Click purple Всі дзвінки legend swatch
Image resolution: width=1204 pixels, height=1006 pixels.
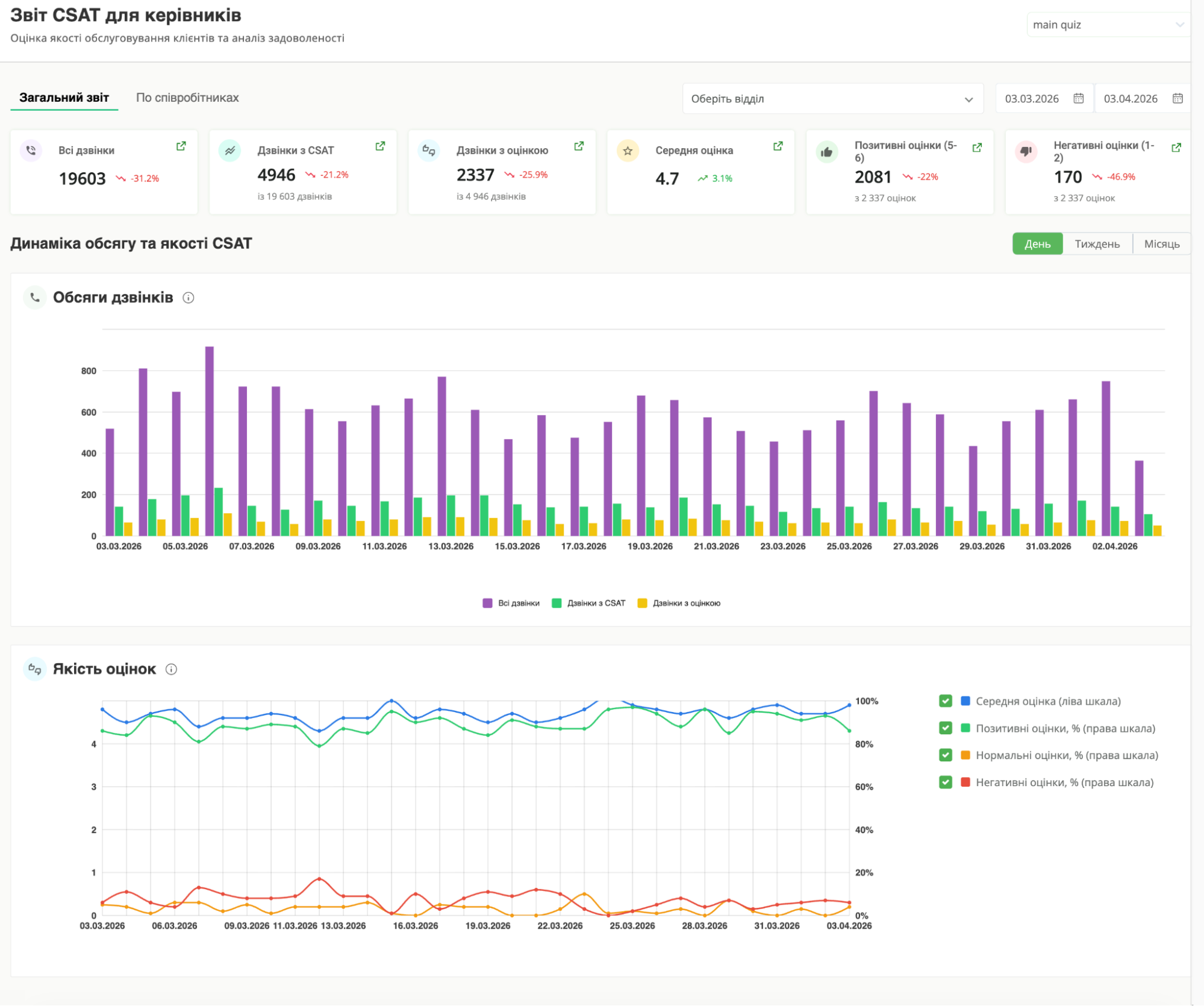coord(487,603)
